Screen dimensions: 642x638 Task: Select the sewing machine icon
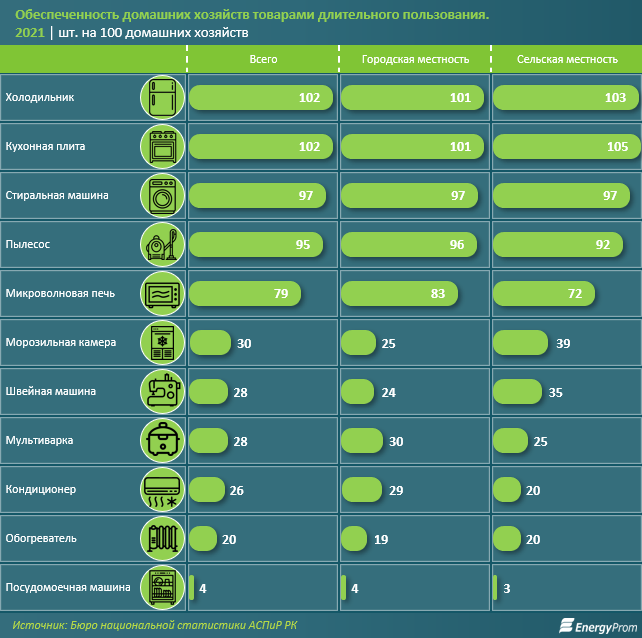(162, 392)
